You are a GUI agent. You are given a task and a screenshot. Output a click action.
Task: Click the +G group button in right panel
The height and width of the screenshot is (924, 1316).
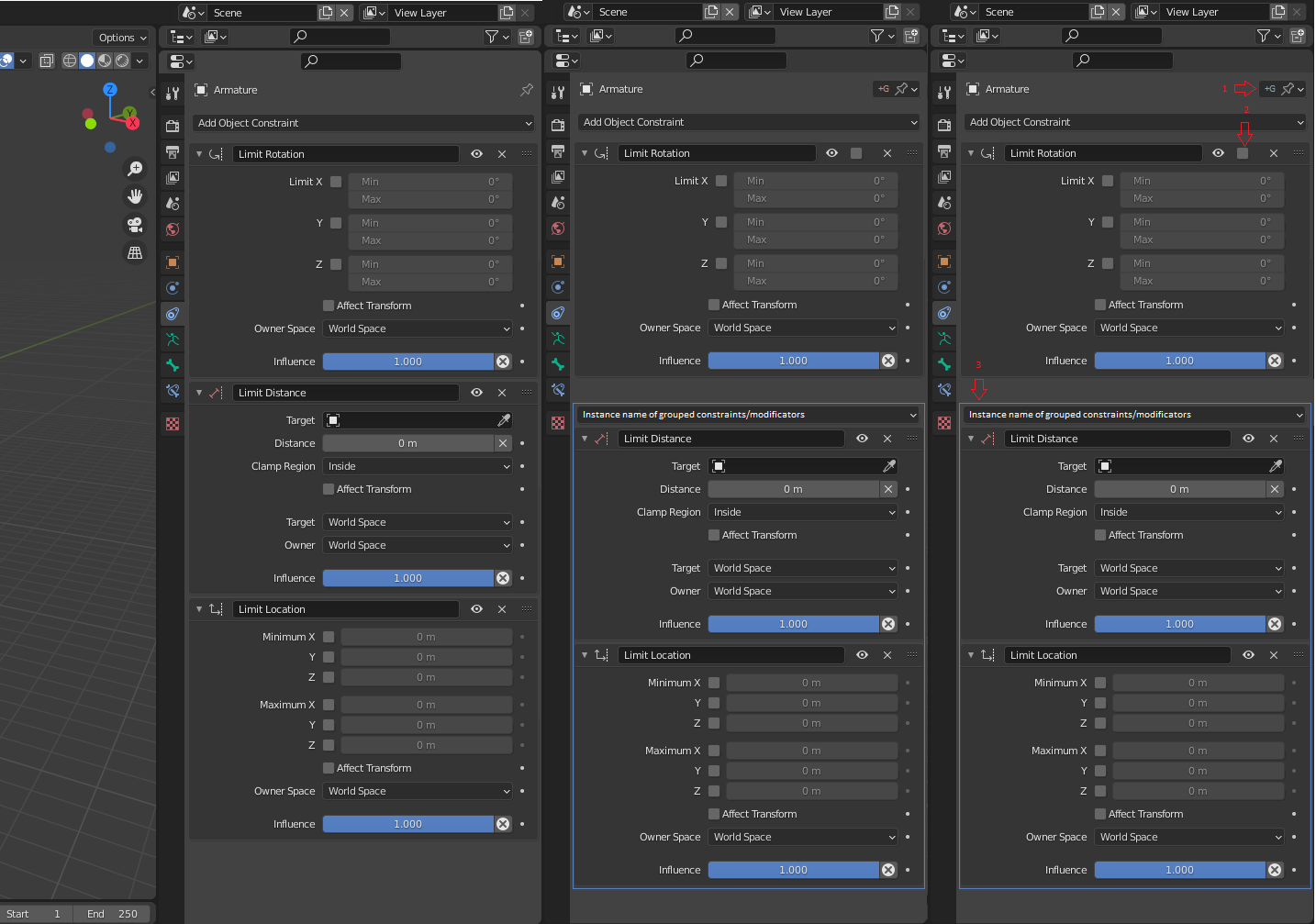tap(1270, 89)
